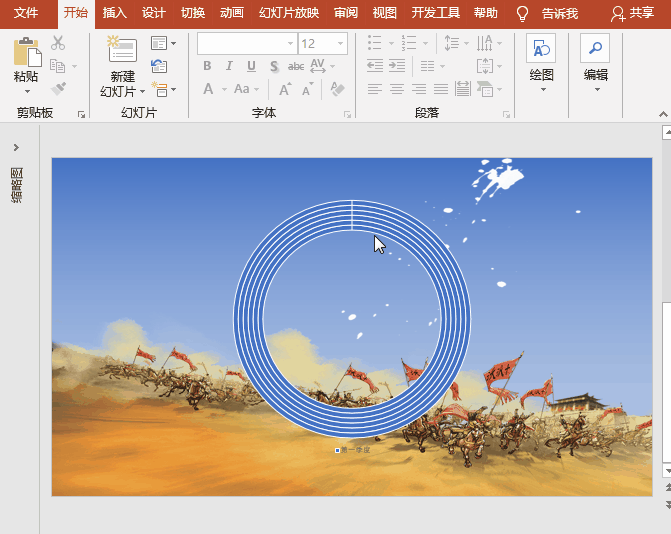Open the font size dropdown
671x534 pixels.
[341, 43]
